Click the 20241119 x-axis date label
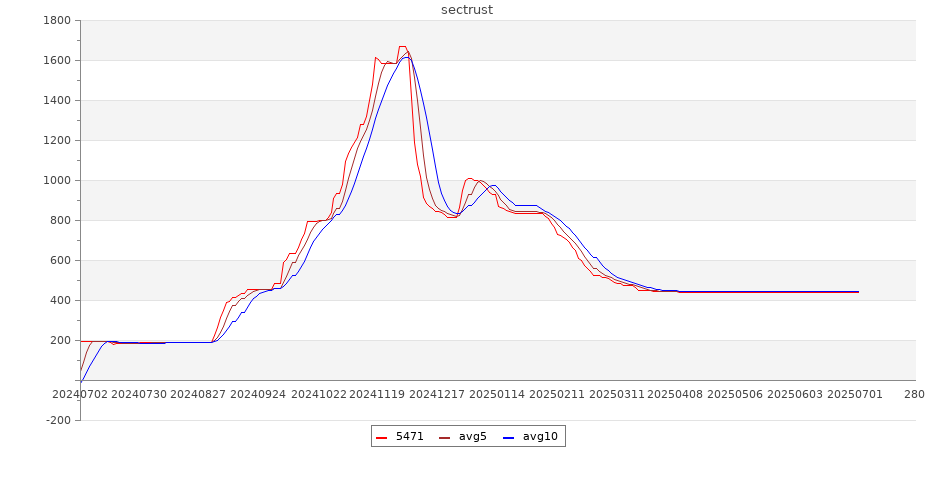935x500 pixels. [x=378, y=395]
